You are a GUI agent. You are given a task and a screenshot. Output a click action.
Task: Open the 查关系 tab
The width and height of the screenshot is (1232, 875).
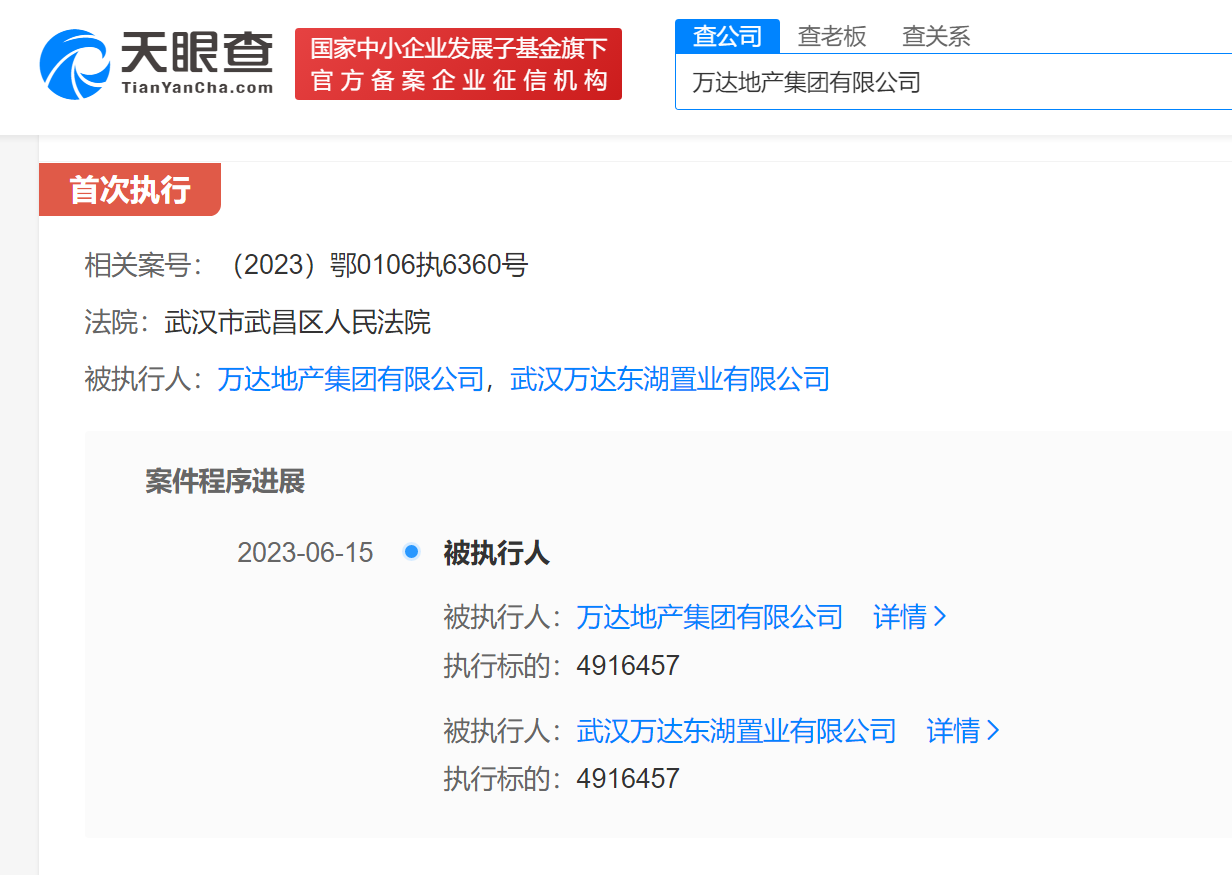[936, 37]
